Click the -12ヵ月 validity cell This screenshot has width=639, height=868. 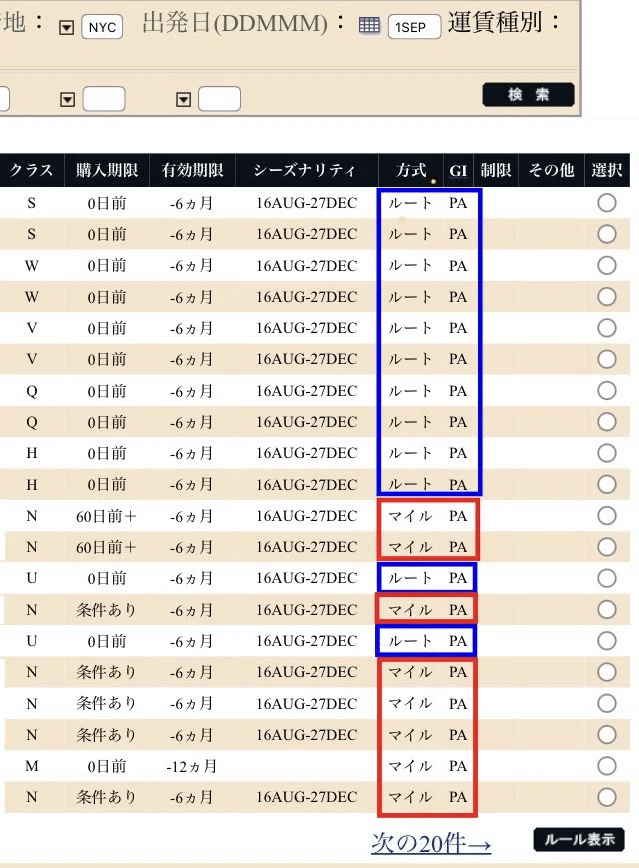point(192,766)
